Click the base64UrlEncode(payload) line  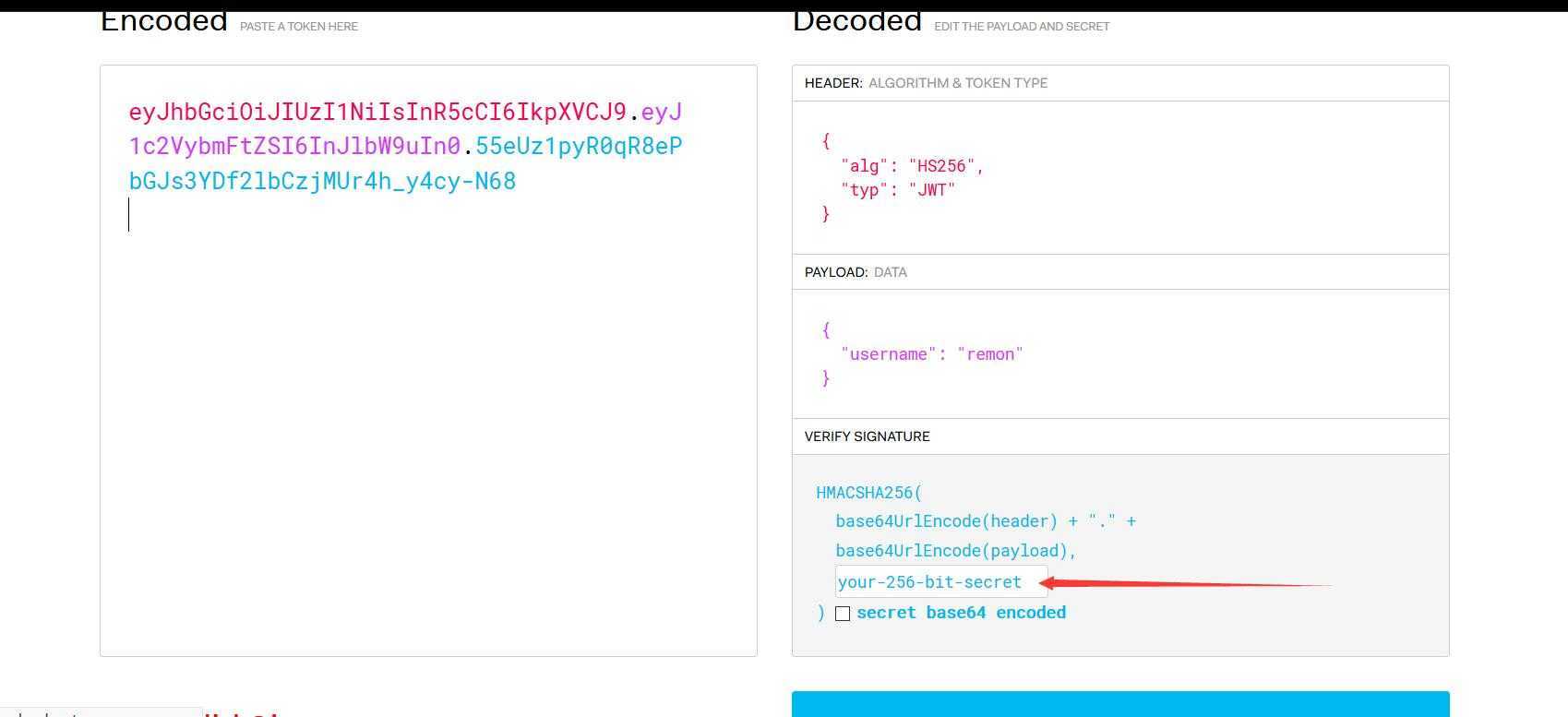[956, 551]
